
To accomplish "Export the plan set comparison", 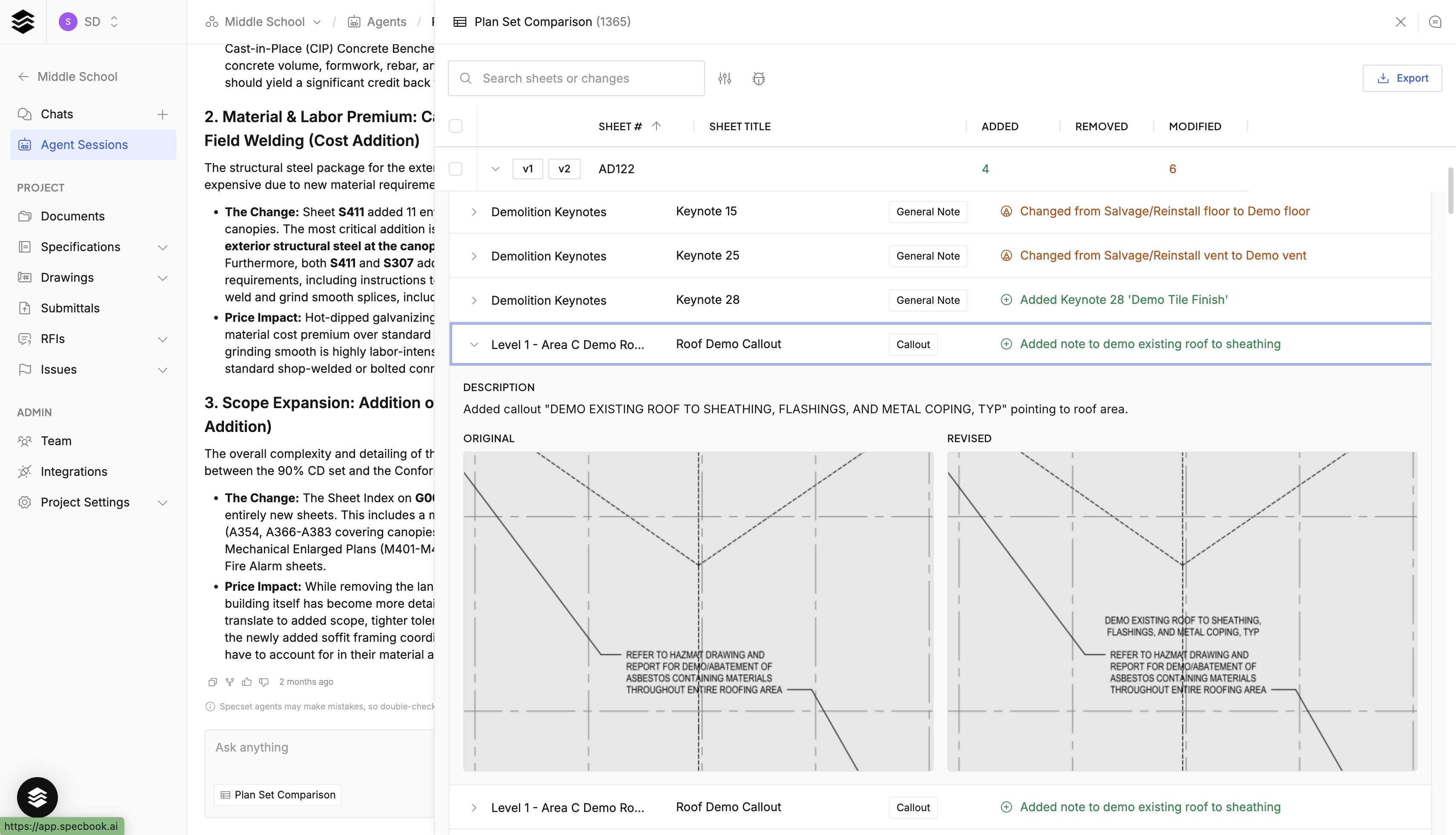I will [x=1402, y=78].
